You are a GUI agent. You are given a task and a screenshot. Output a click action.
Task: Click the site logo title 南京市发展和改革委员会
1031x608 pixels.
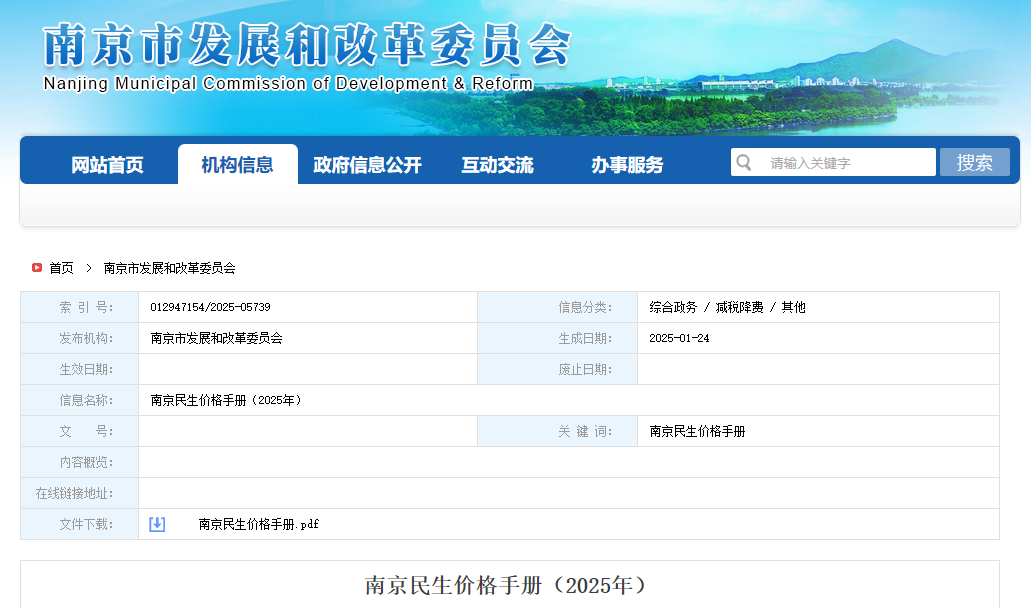pyautogui.click(x=307, y=45)
